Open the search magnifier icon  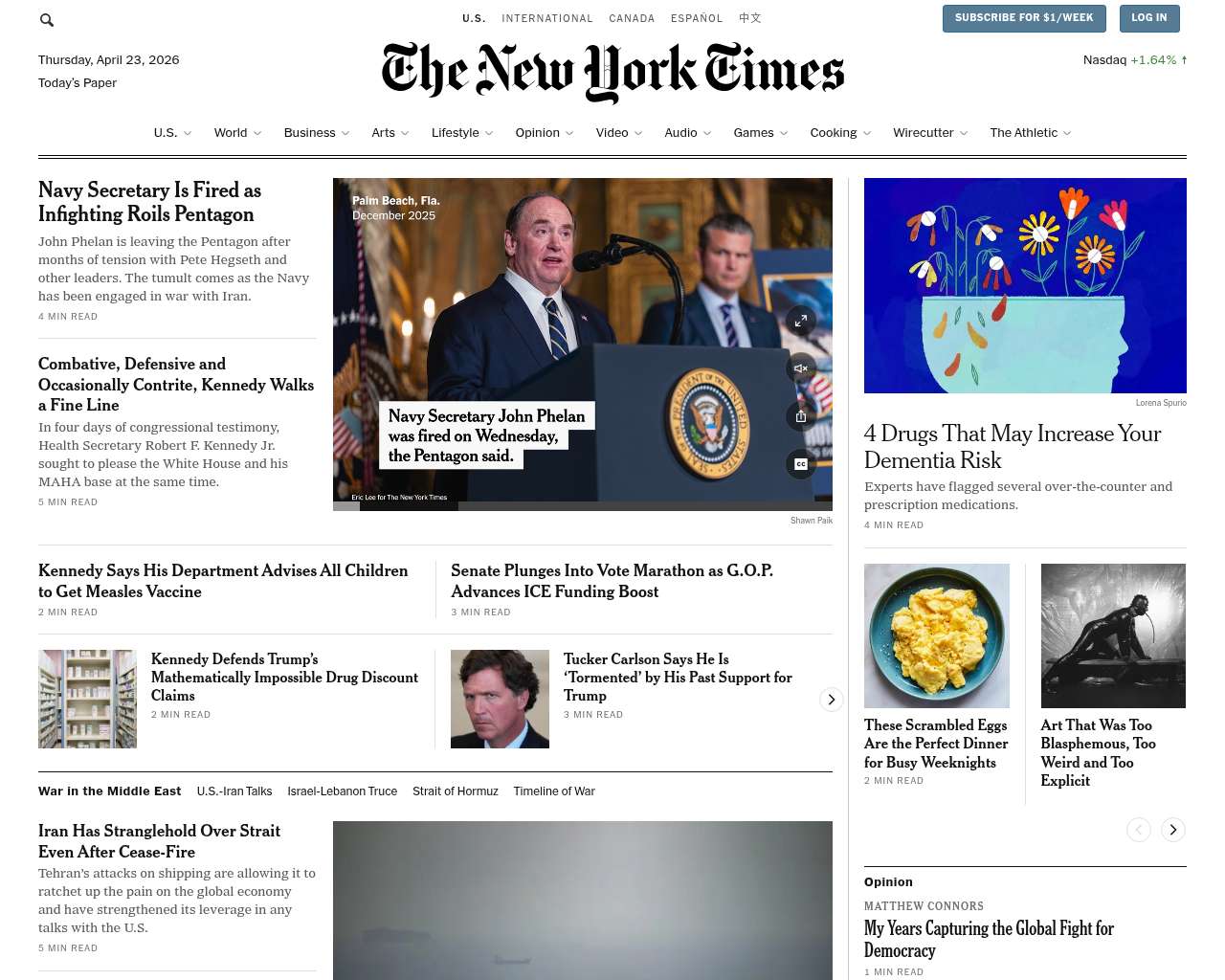coord(46,19)
